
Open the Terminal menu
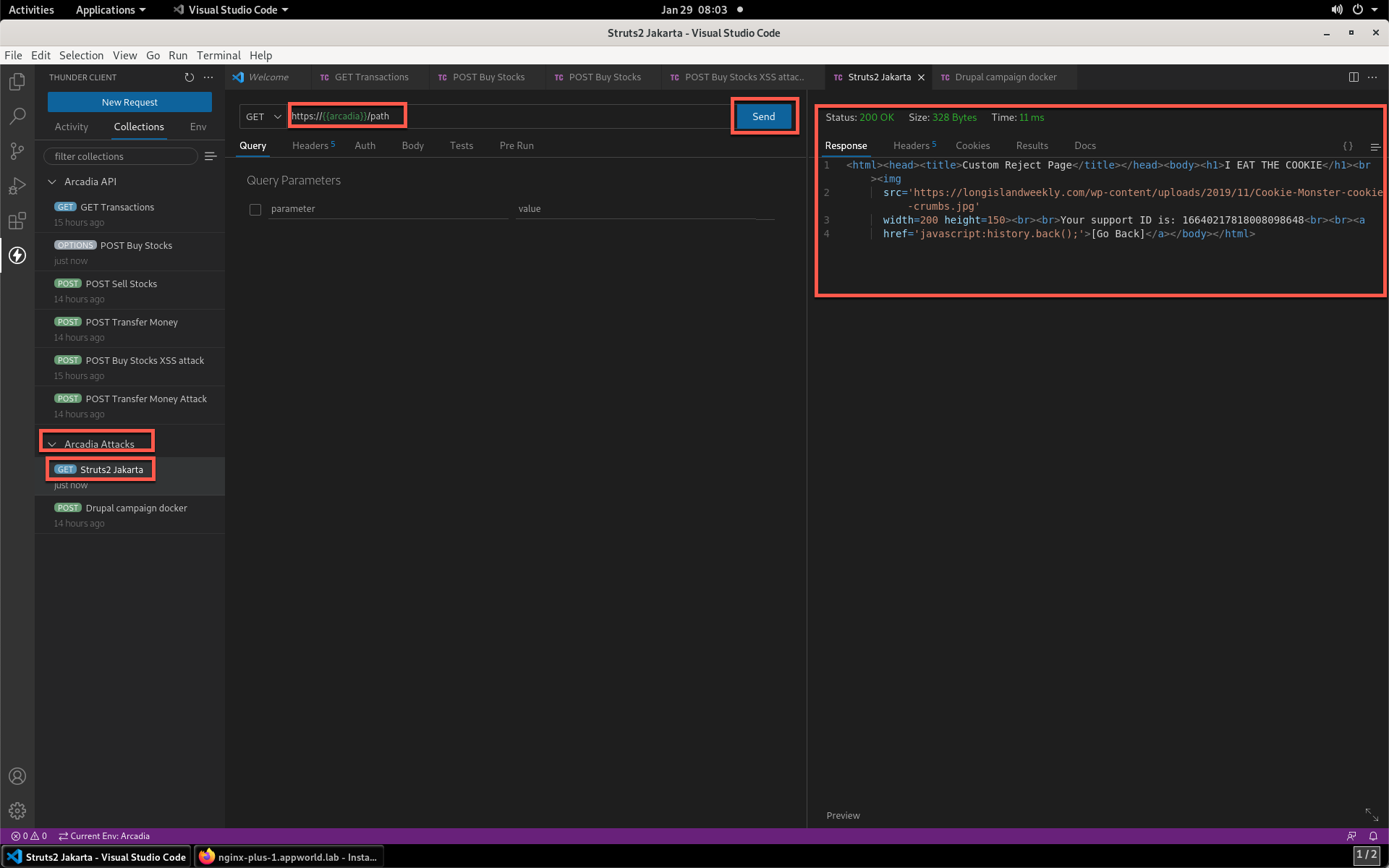pos(218,55)
